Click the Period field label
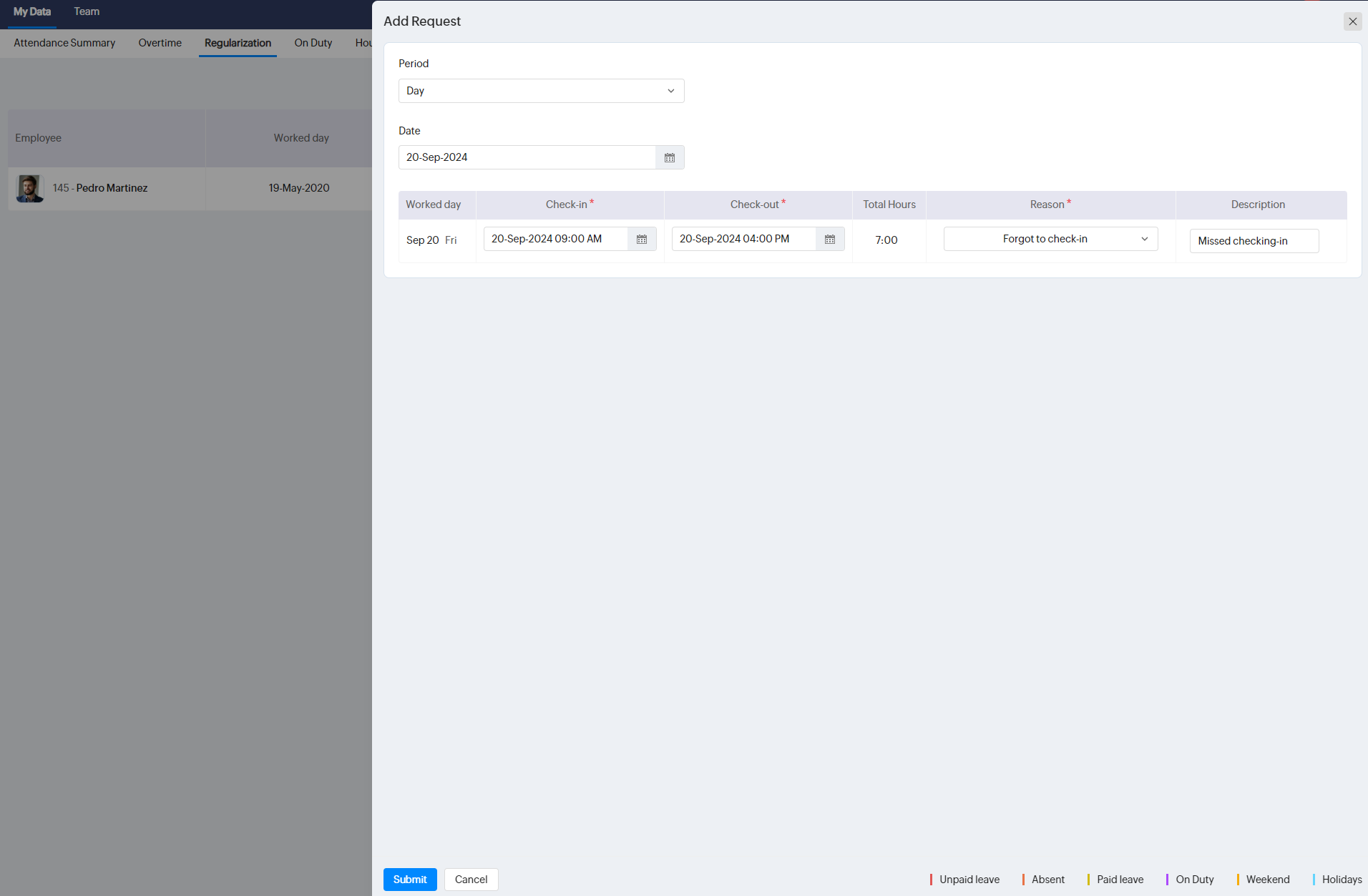1368x896 pixels. point(414,64)
